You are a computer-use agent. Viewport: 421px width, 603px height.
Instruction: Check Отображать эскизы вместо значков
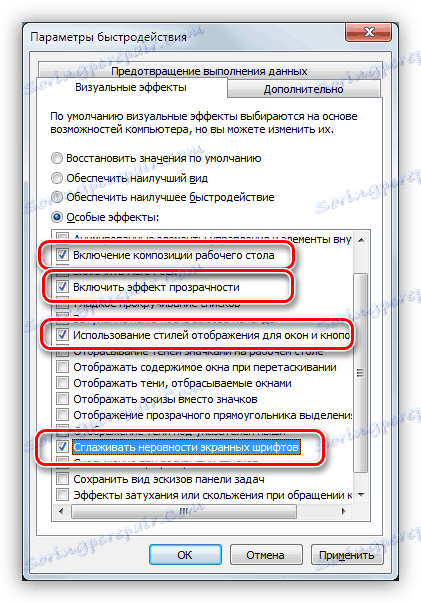click(x=62, y=399)
